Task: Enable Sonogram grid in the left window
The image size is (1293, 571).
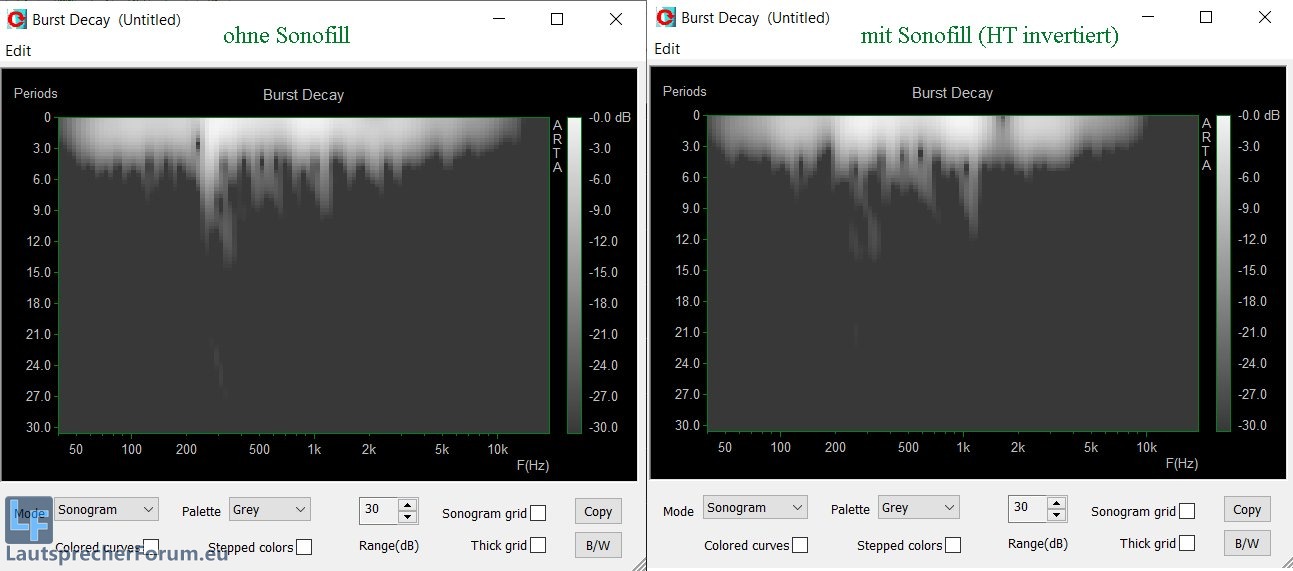Action: point(538,513)
